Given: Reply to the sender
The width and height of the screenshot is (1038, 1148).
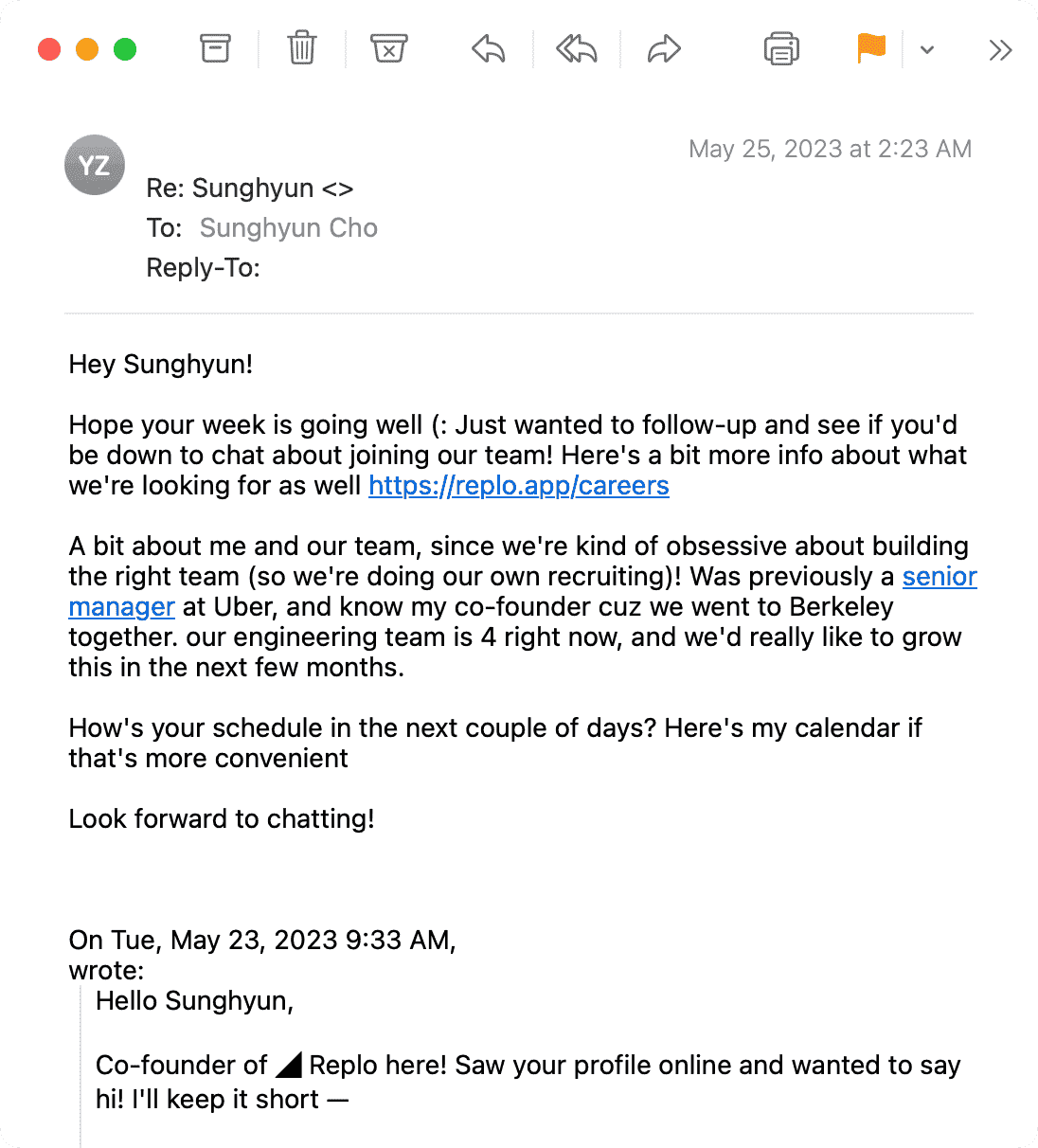Looking at the screenshot, I should pyautogui.click(x=489, y=48).
